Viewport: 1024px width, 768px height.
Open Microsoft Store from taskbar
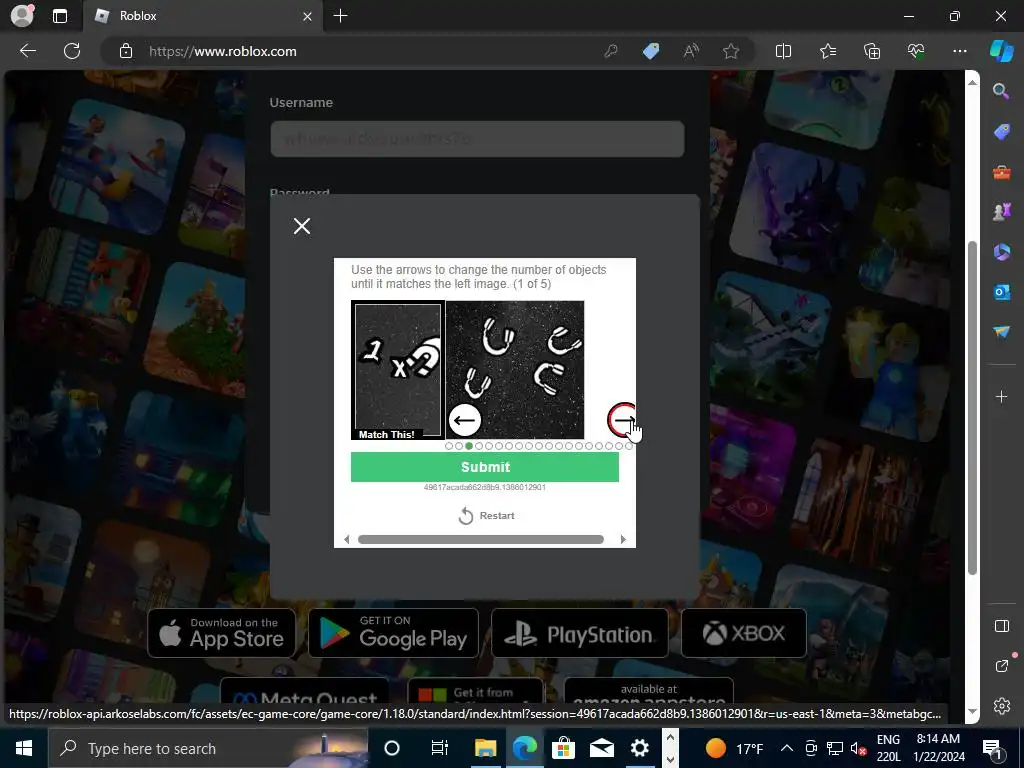point(562,748)
